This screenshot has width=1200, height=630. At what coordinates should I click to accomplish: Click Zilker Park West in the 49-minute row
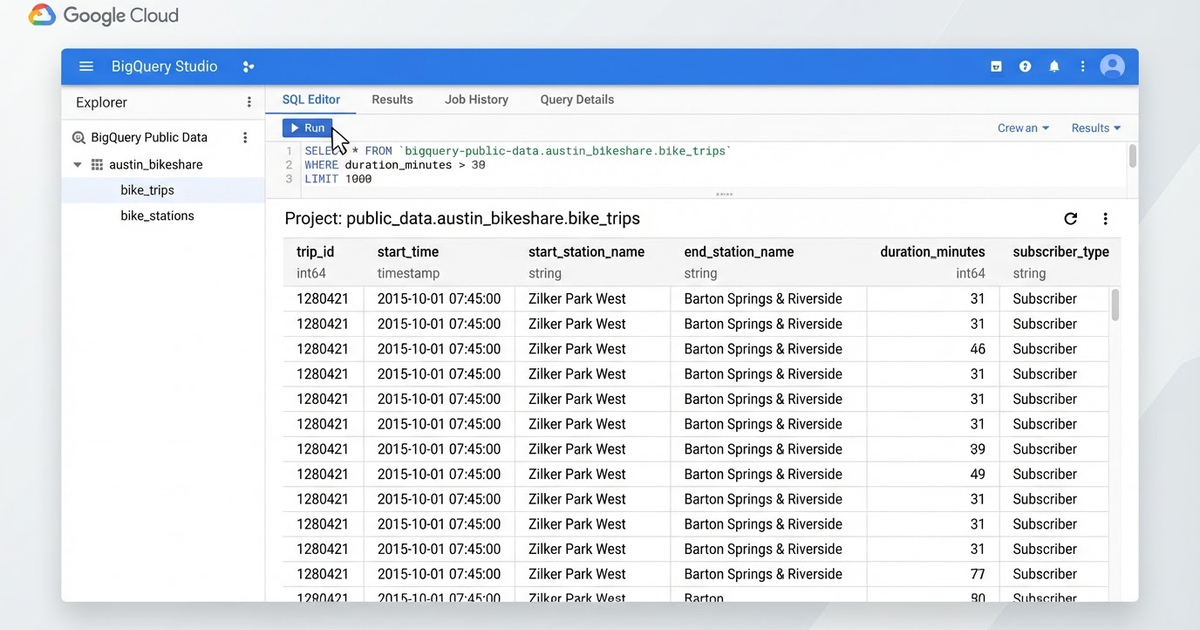(577, 474)
